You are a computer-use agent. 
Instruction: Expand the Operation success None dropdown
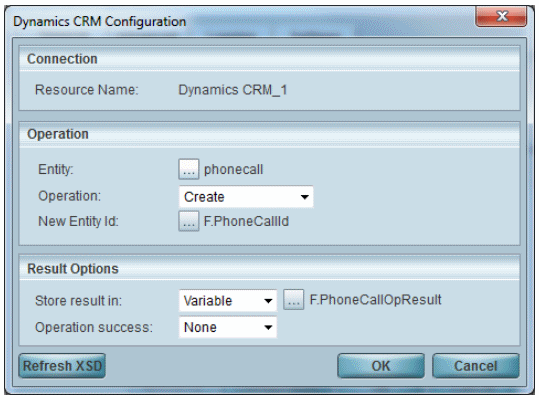pos(228,327)
